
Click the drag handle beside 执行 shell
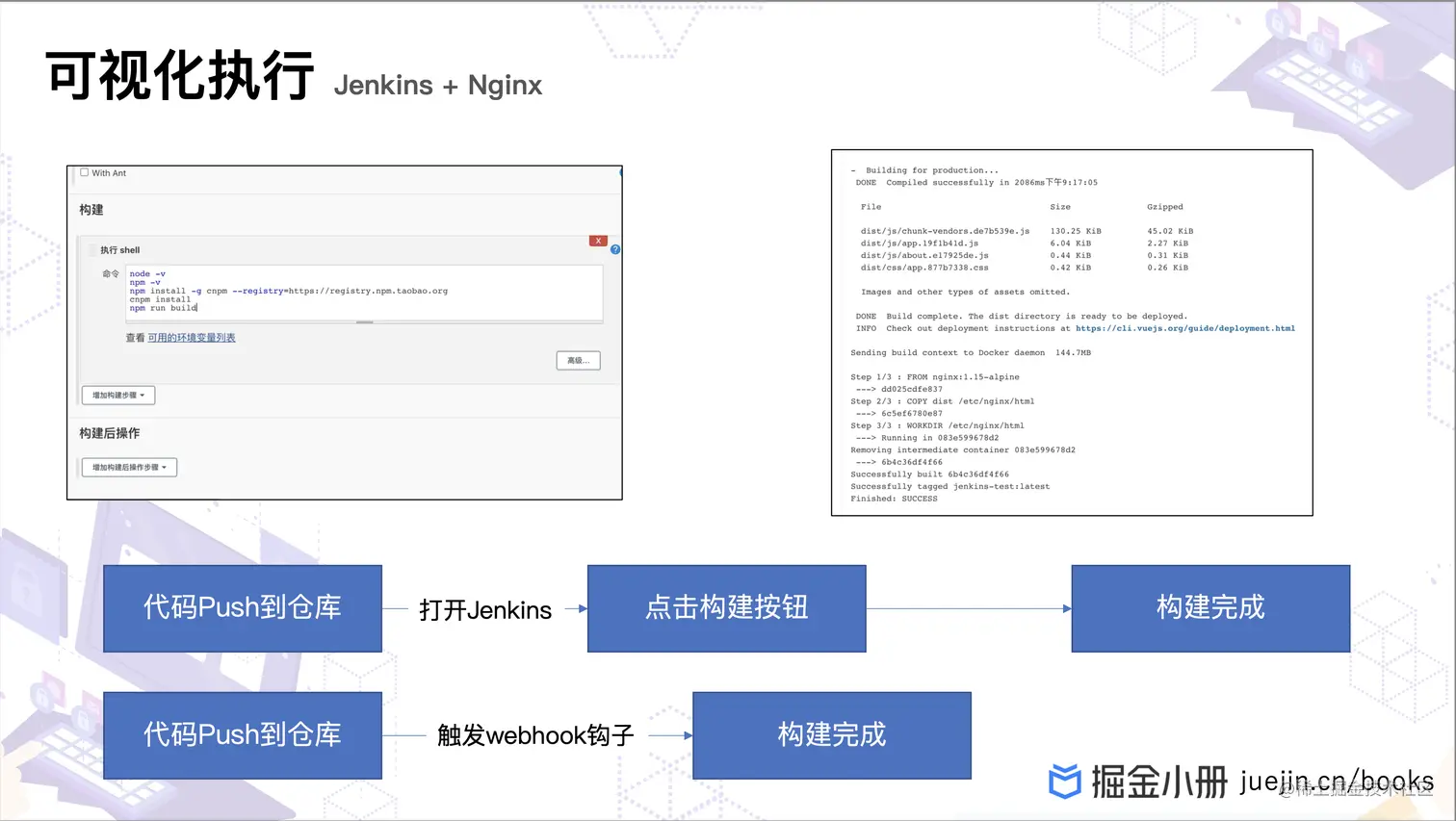pyautogui.click(x=93, y=250)
